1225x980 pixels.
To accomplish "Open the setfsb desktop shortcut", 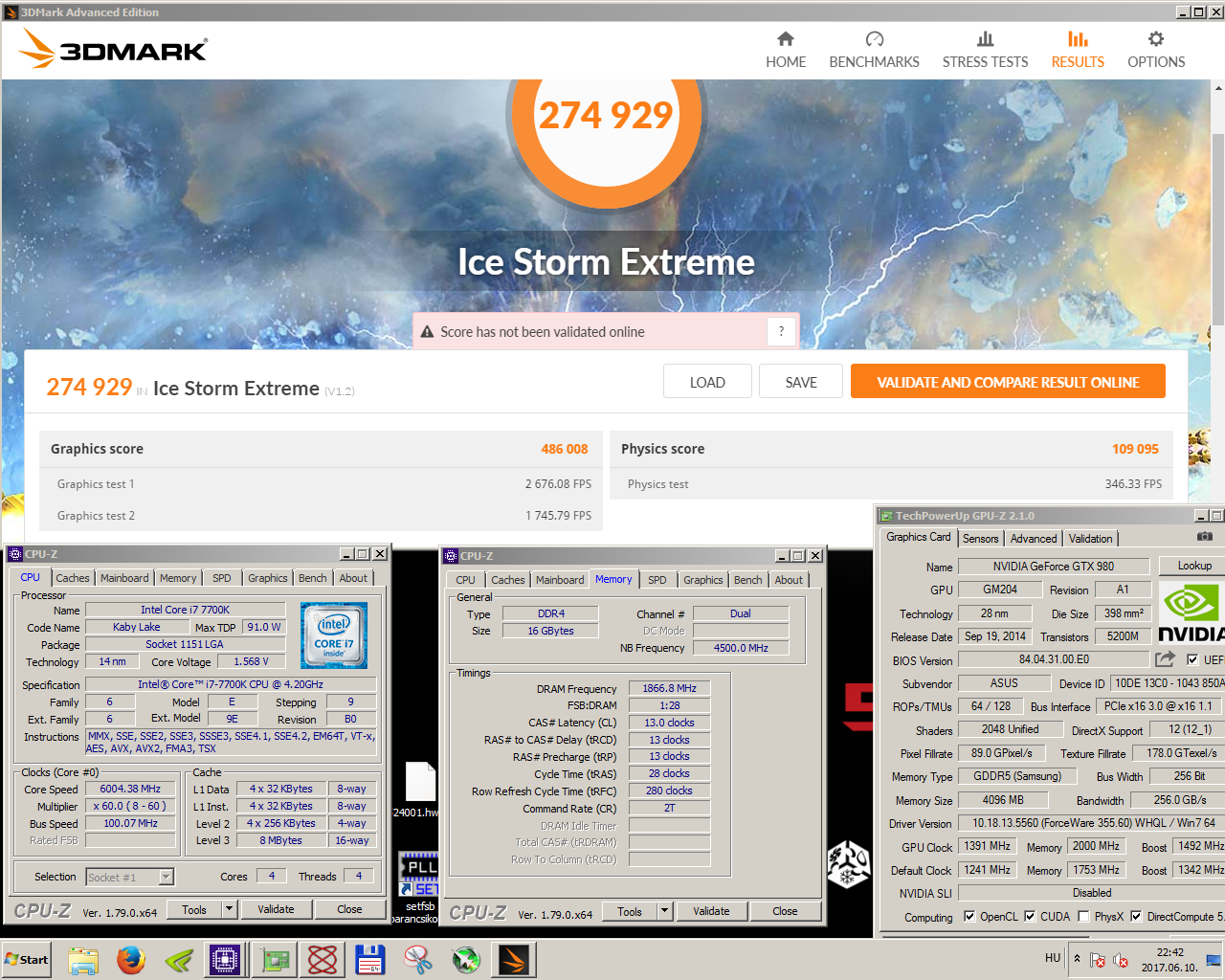I will (419, 880).
